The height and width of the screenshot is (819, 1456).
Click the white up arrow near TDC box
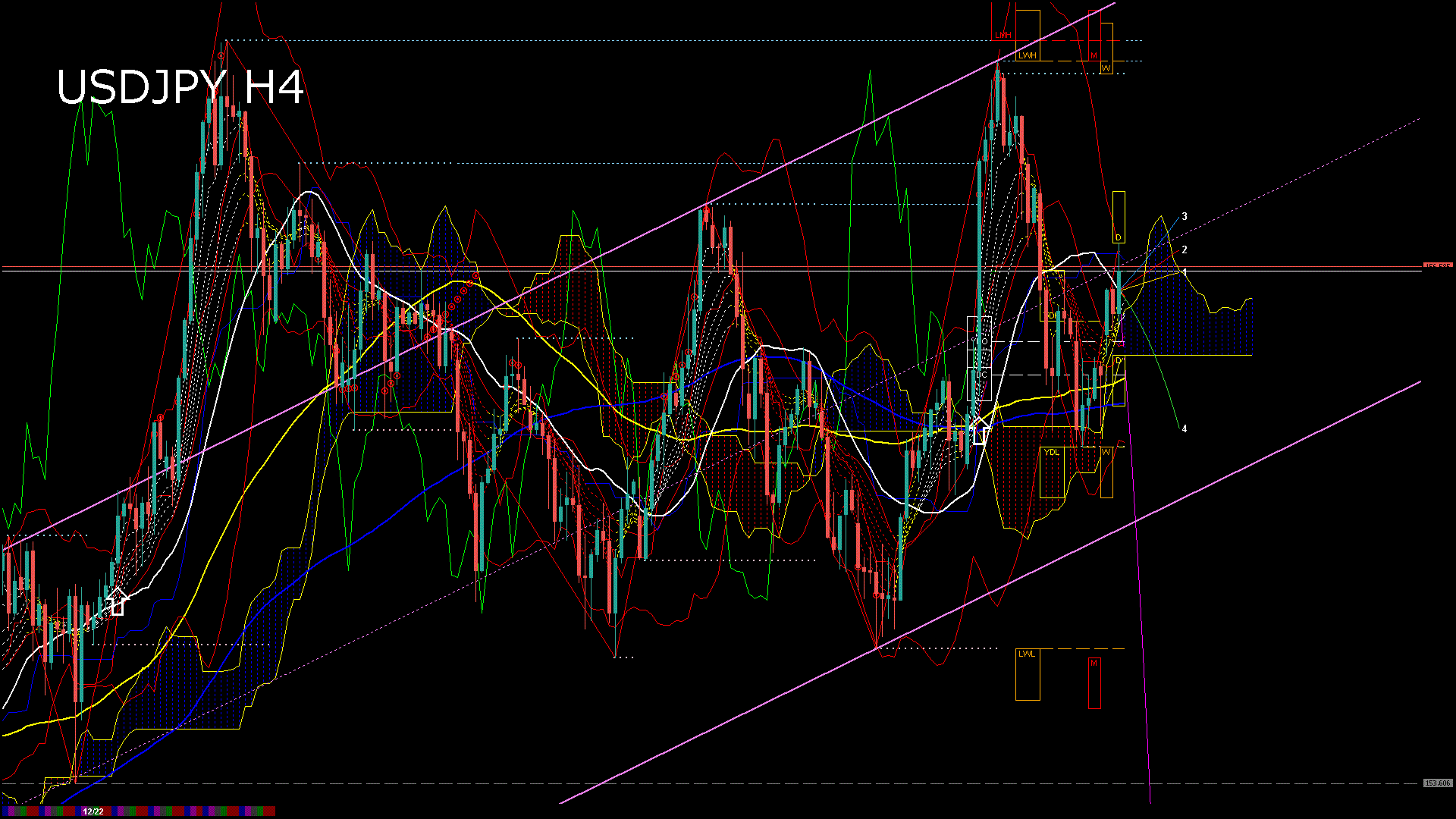[x=981, y=430]
